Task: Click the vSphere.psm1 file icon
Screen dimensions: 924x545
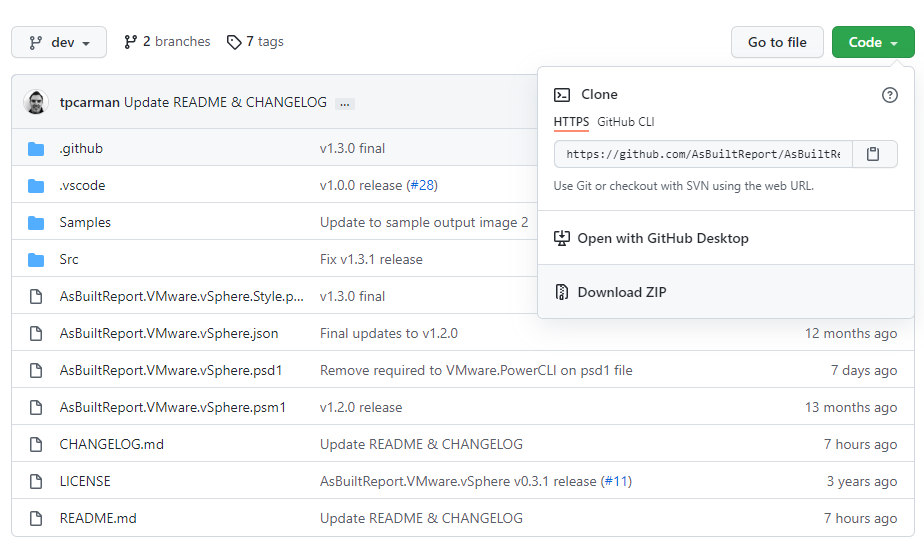Action: [36, 408]
